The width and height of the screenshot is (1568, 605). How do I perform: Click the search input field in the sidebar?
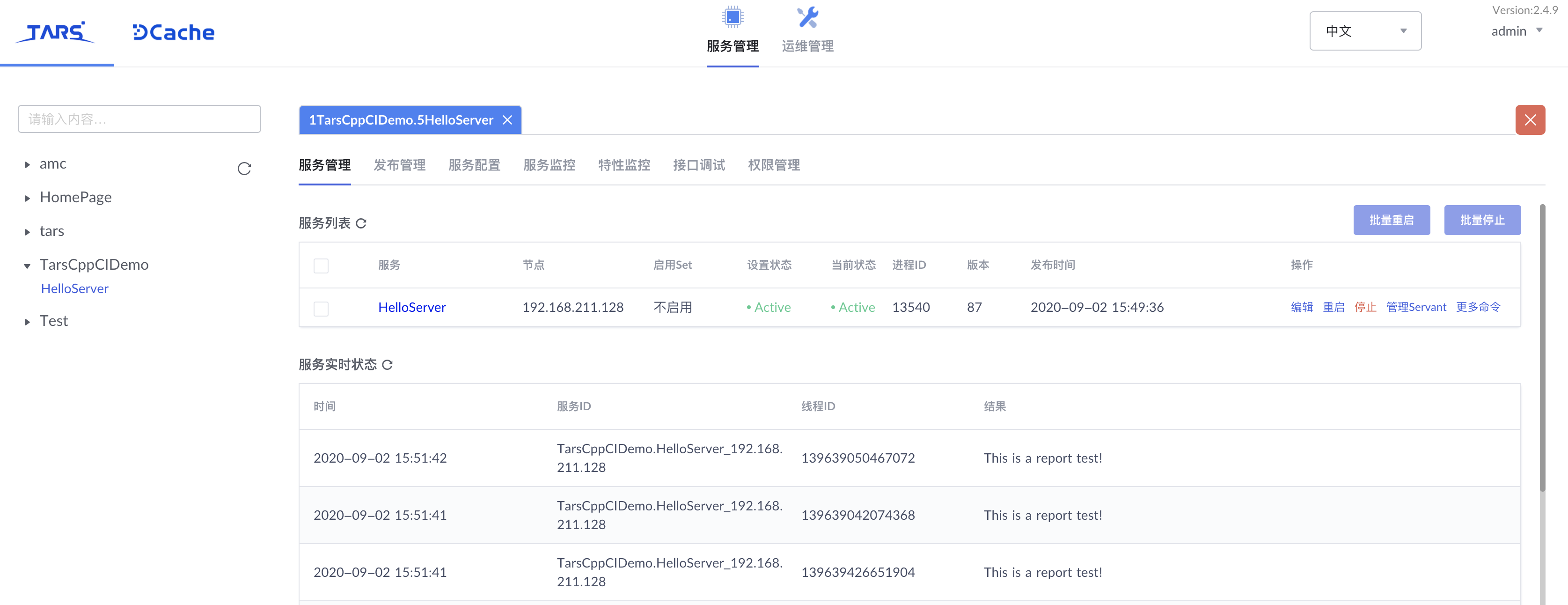tap(139, 119)
